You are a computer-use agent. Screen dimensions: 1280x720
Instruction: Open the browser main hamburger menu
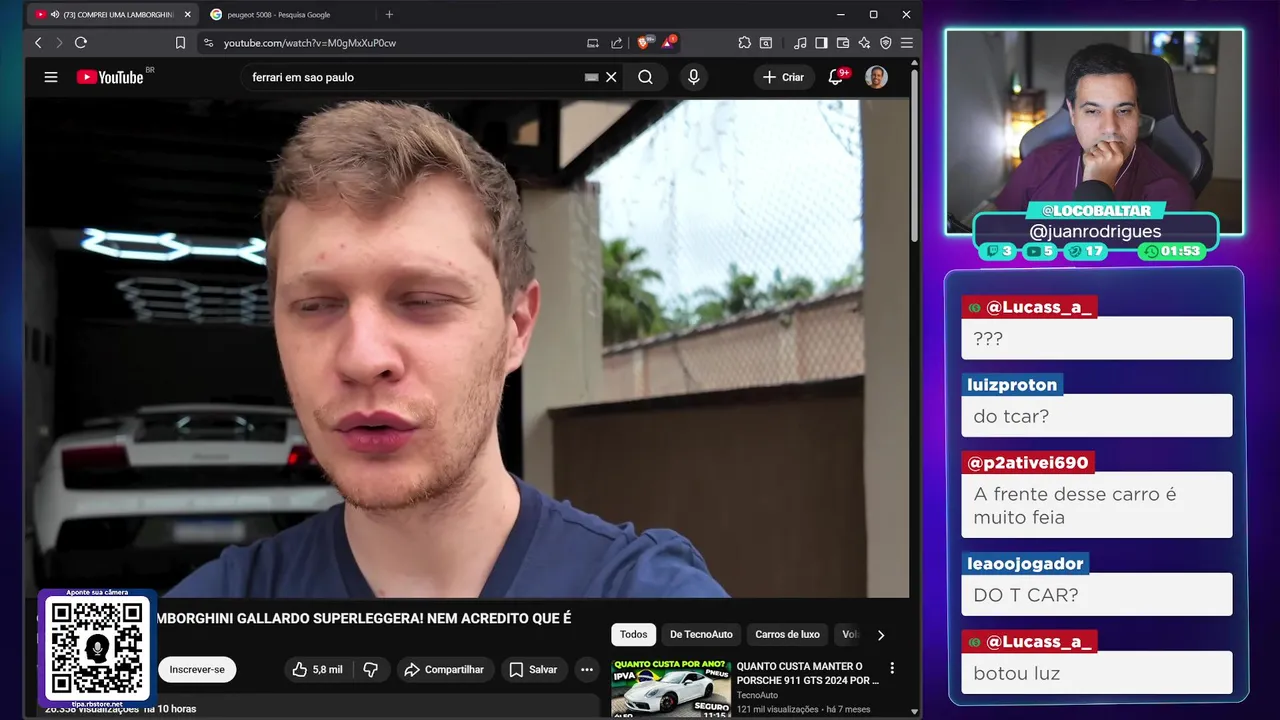pos(907,43)
